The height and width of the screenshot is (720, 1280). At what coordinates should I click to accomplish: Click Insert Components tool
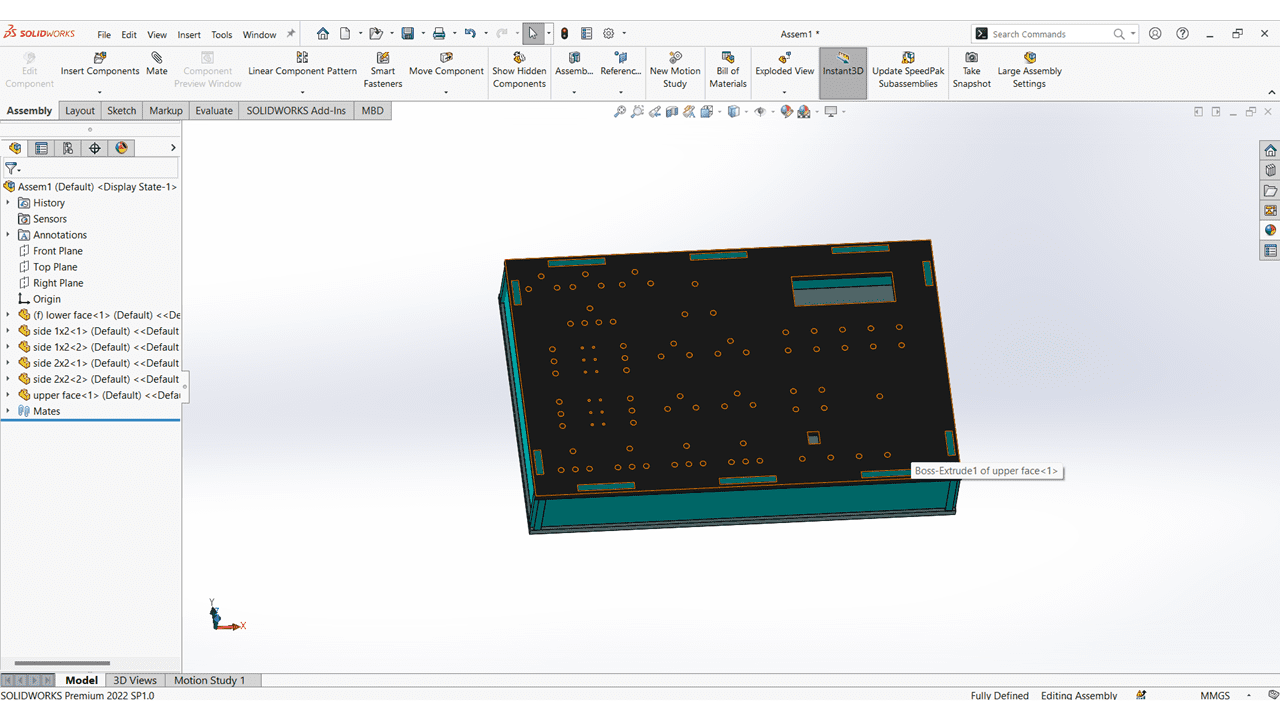100,65
